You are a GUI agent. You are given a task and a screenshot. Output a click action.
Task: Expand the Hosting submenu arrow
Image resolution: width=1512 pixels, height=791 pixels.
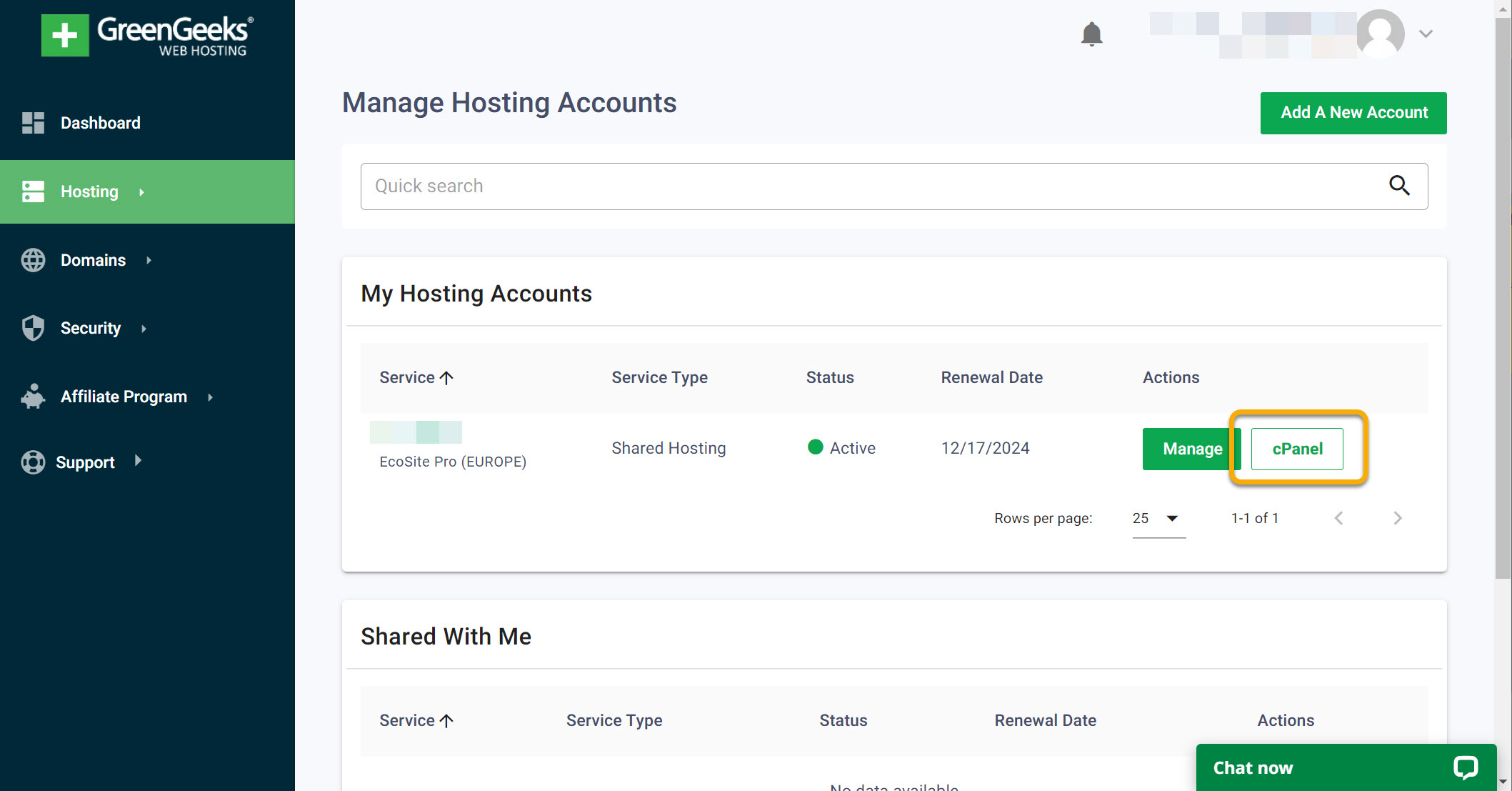click(x=141, y=192)
